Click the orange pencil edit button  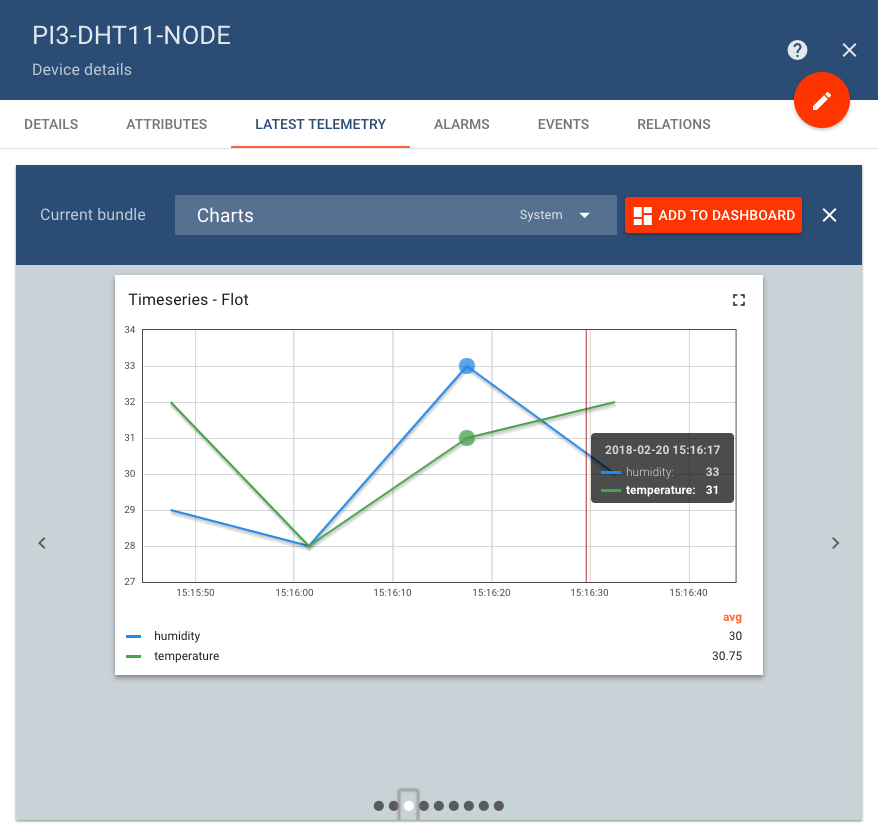(821, 100)
